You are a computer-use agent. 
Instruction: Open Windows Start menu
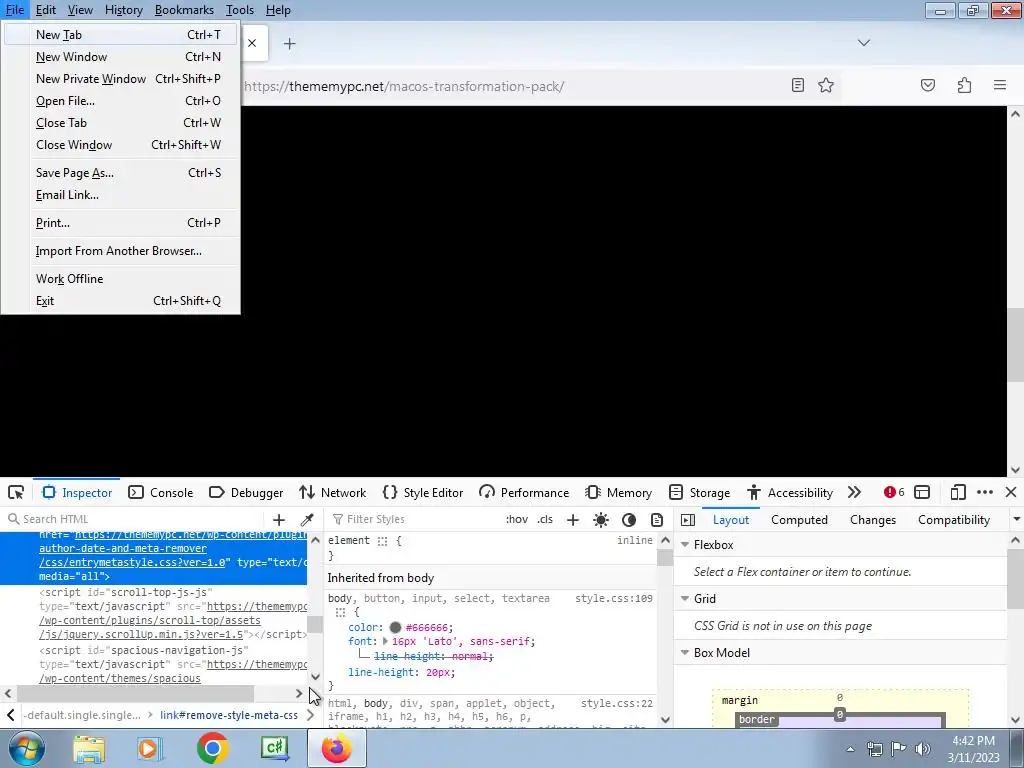coord(26,748)
